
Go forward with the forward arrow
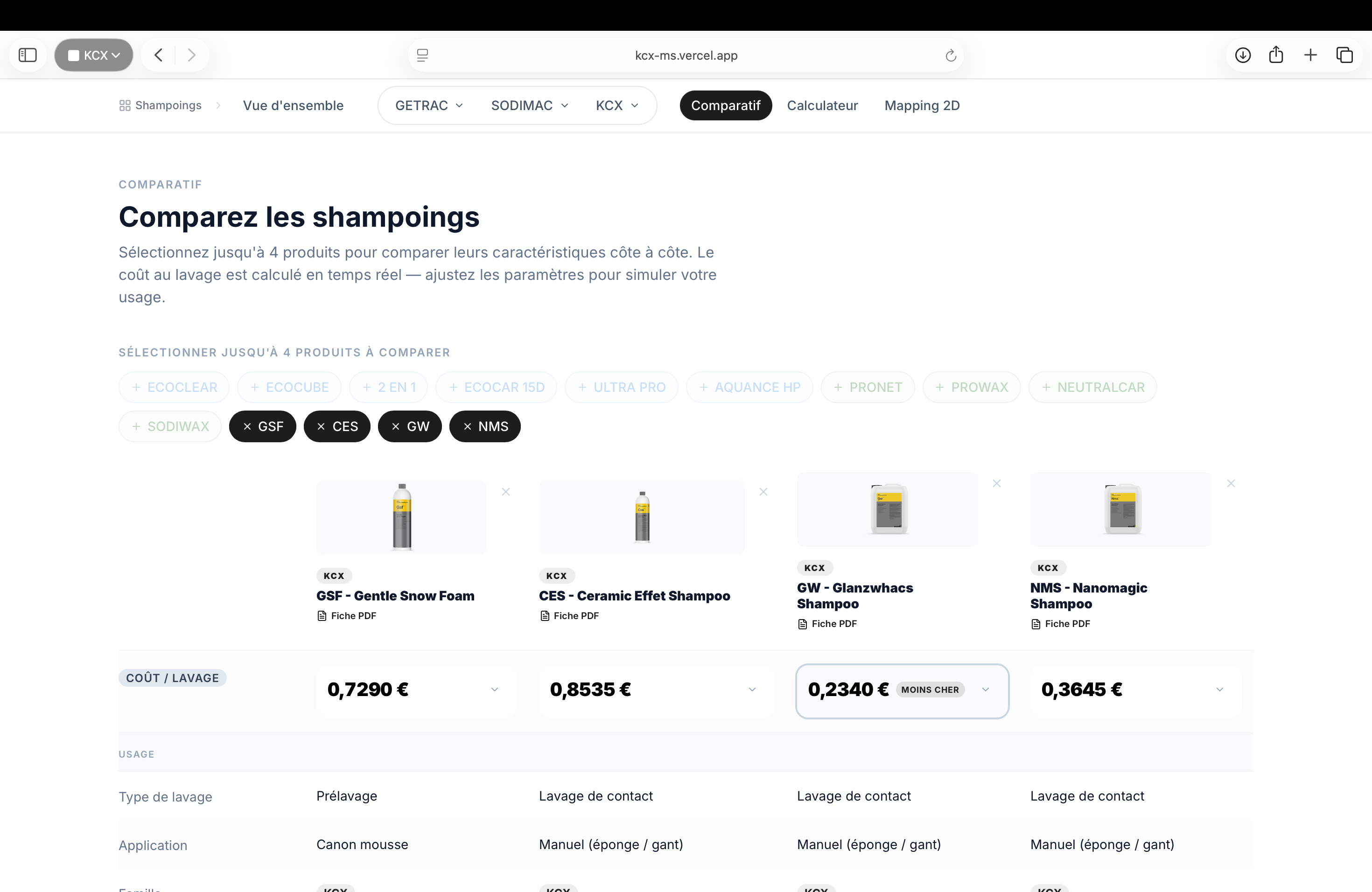pyautogui.click(x=191, y=56)
